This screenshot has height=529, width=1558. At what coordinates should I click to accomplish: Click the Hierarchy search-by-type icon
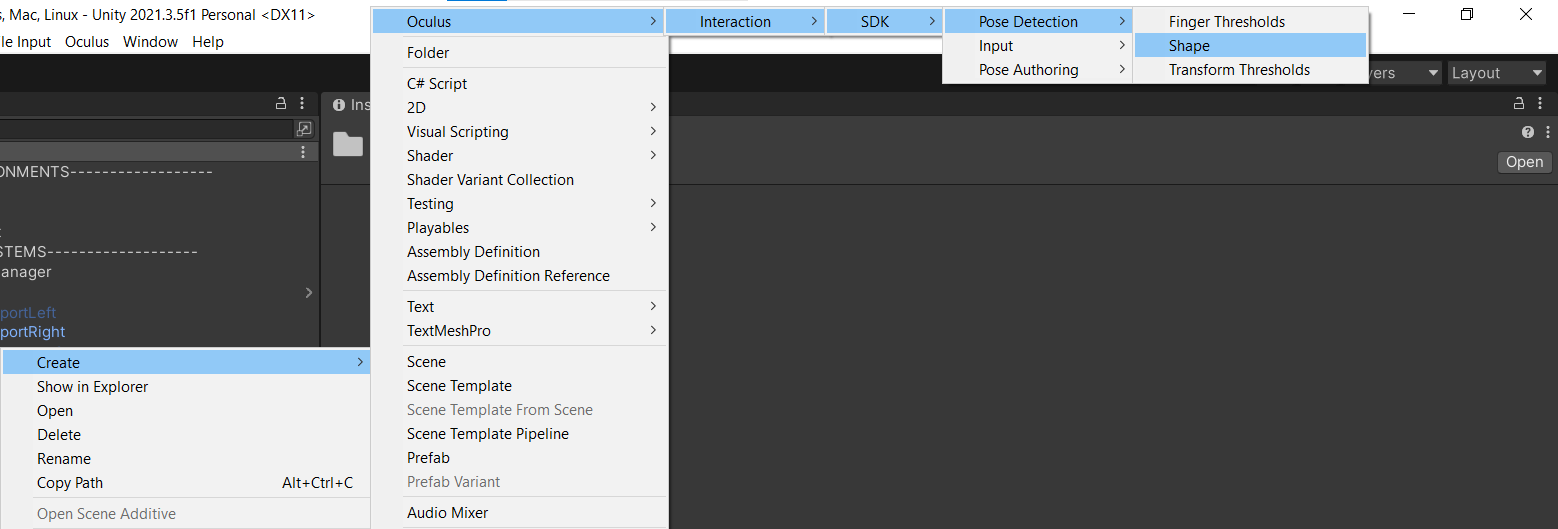click(x=304, y=129)
